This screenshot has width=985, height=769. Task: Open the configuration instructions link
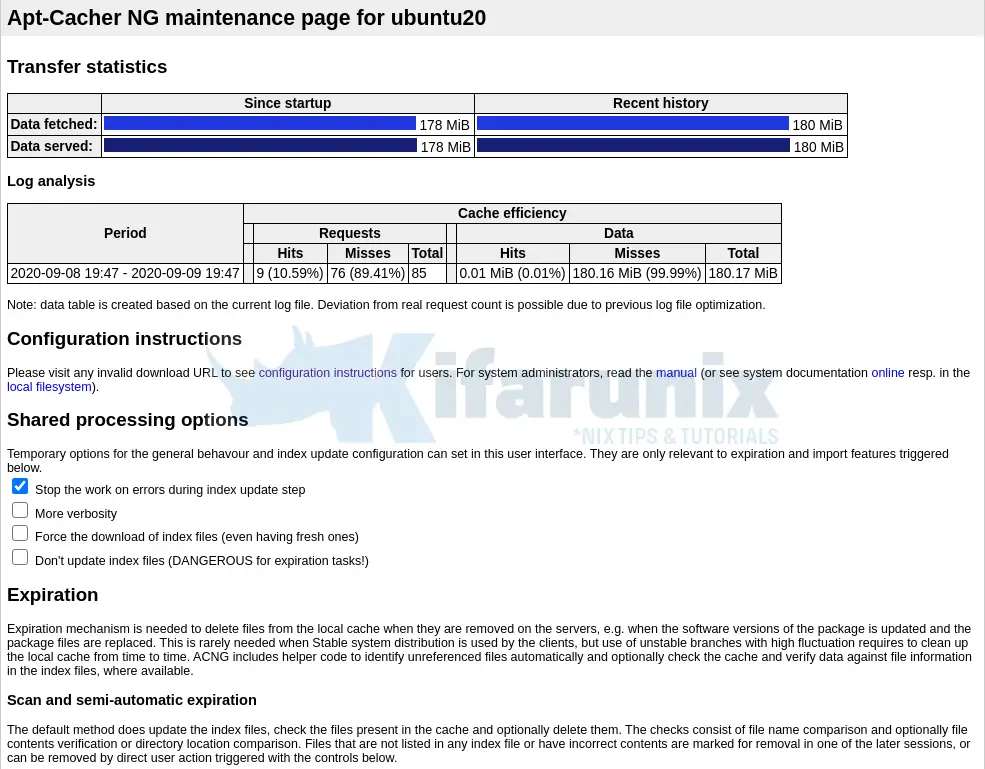[x=327, y=373]
